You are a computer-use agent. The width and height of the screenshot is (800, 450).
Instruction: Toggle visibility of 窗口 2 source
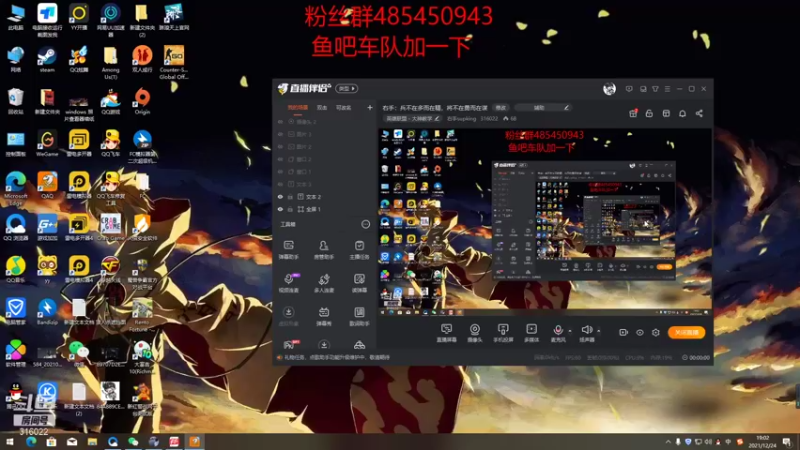coord(280,159)
